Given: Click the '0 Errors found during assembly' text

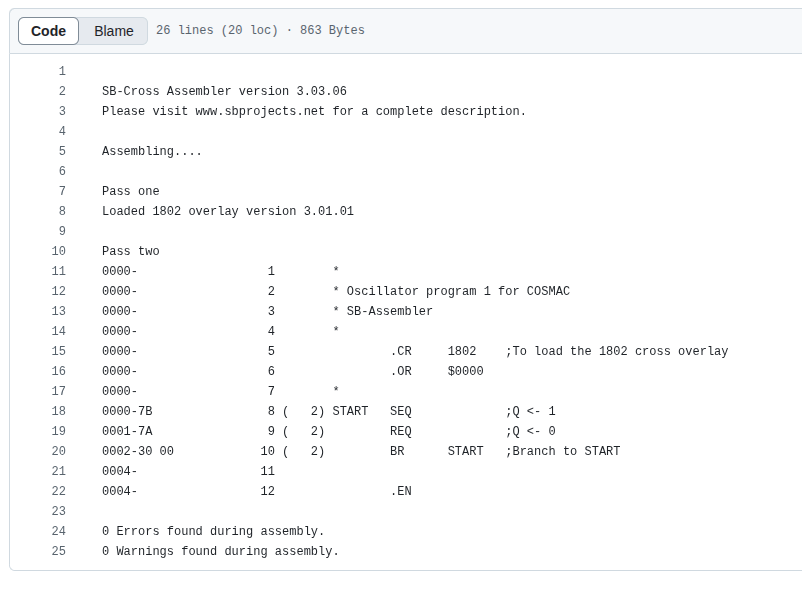Looking at the screenshot, I should 213,531.
